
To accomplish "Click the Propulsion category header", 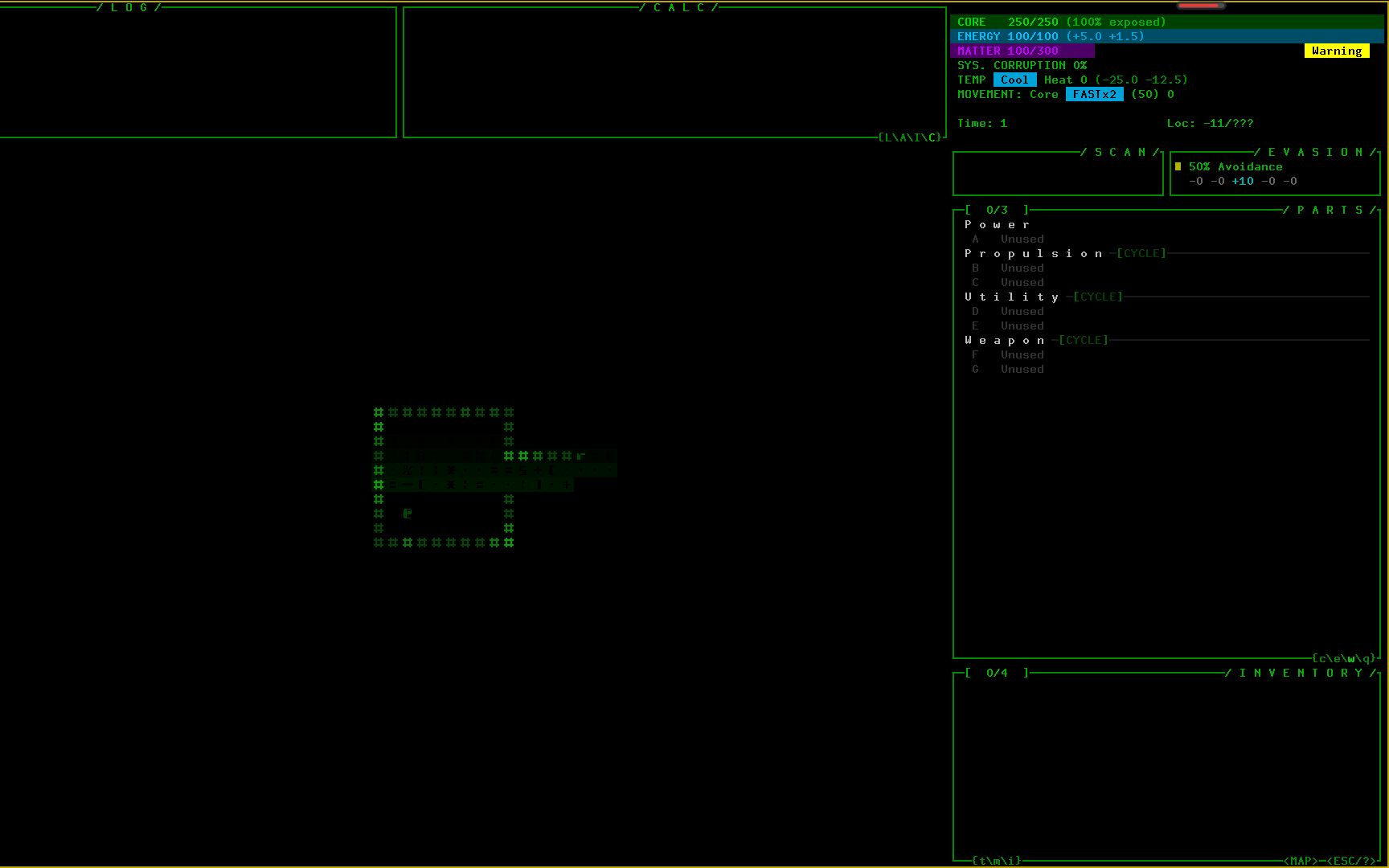I will 1033,253.
